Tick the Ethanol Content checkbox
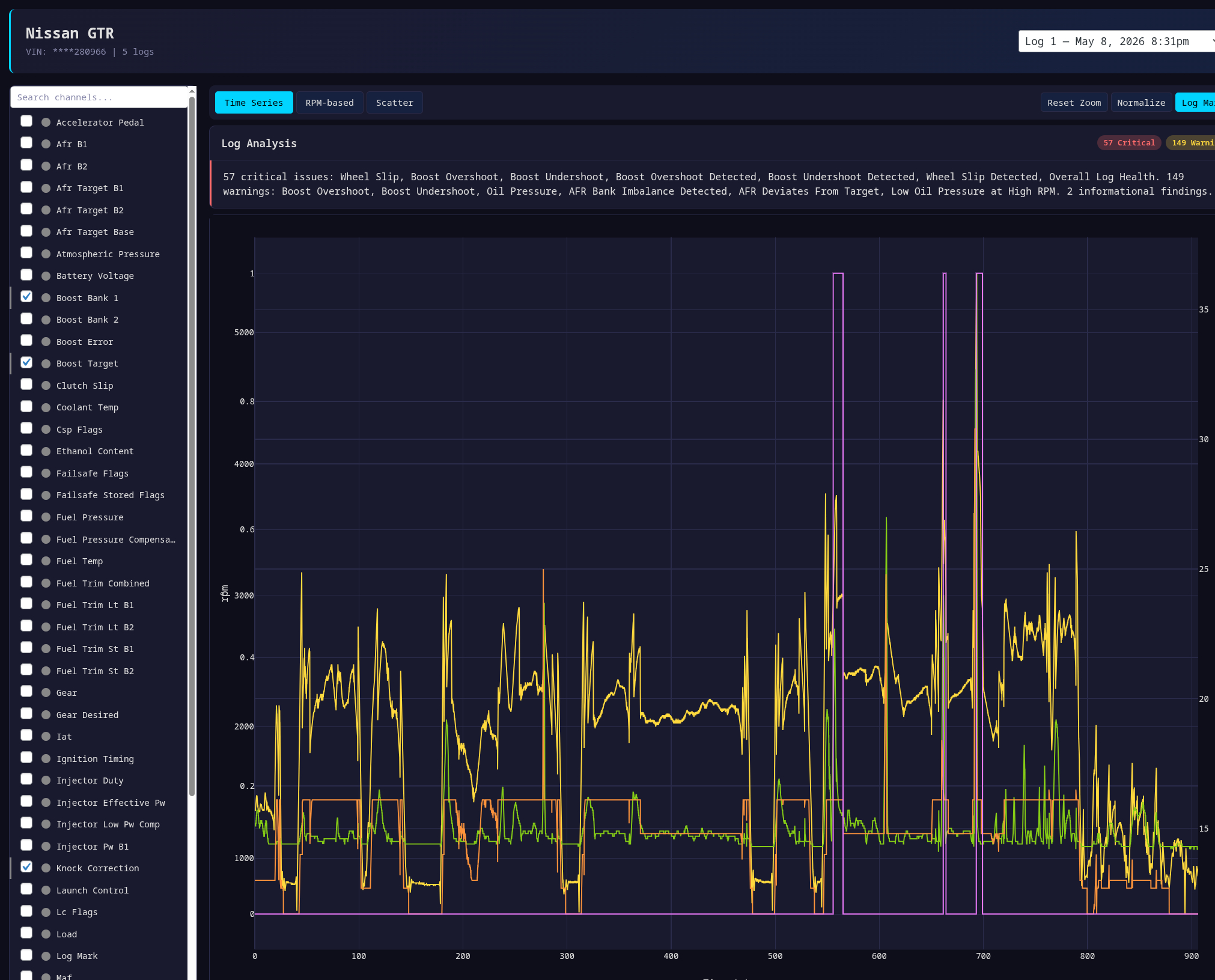1215x980 pixels. tap(26, 451)
